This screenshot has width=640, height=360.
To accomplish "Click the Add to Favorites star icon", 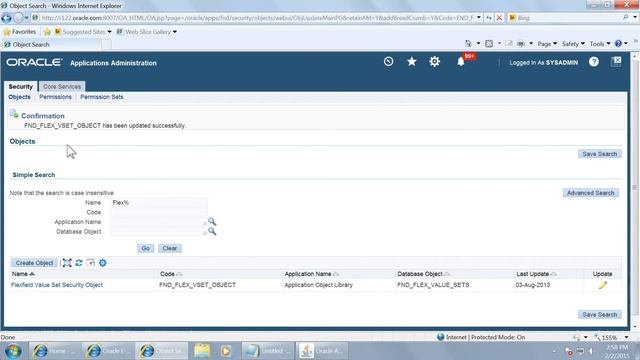I will 47,32.
